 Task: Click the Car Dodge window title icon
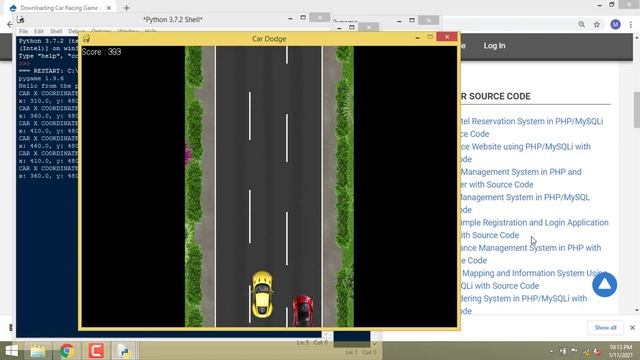coord(86,38)
